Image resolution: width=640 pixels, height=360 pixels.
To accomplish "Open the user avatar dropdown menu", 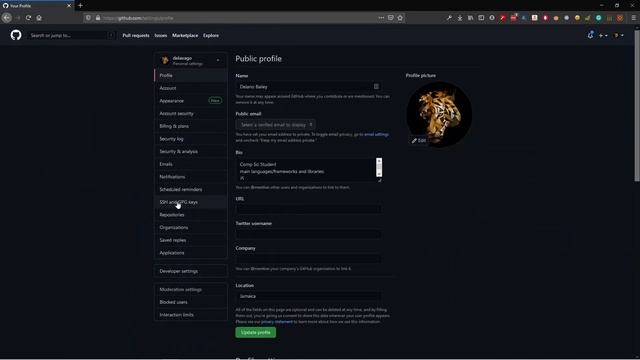I will [619, 36].
